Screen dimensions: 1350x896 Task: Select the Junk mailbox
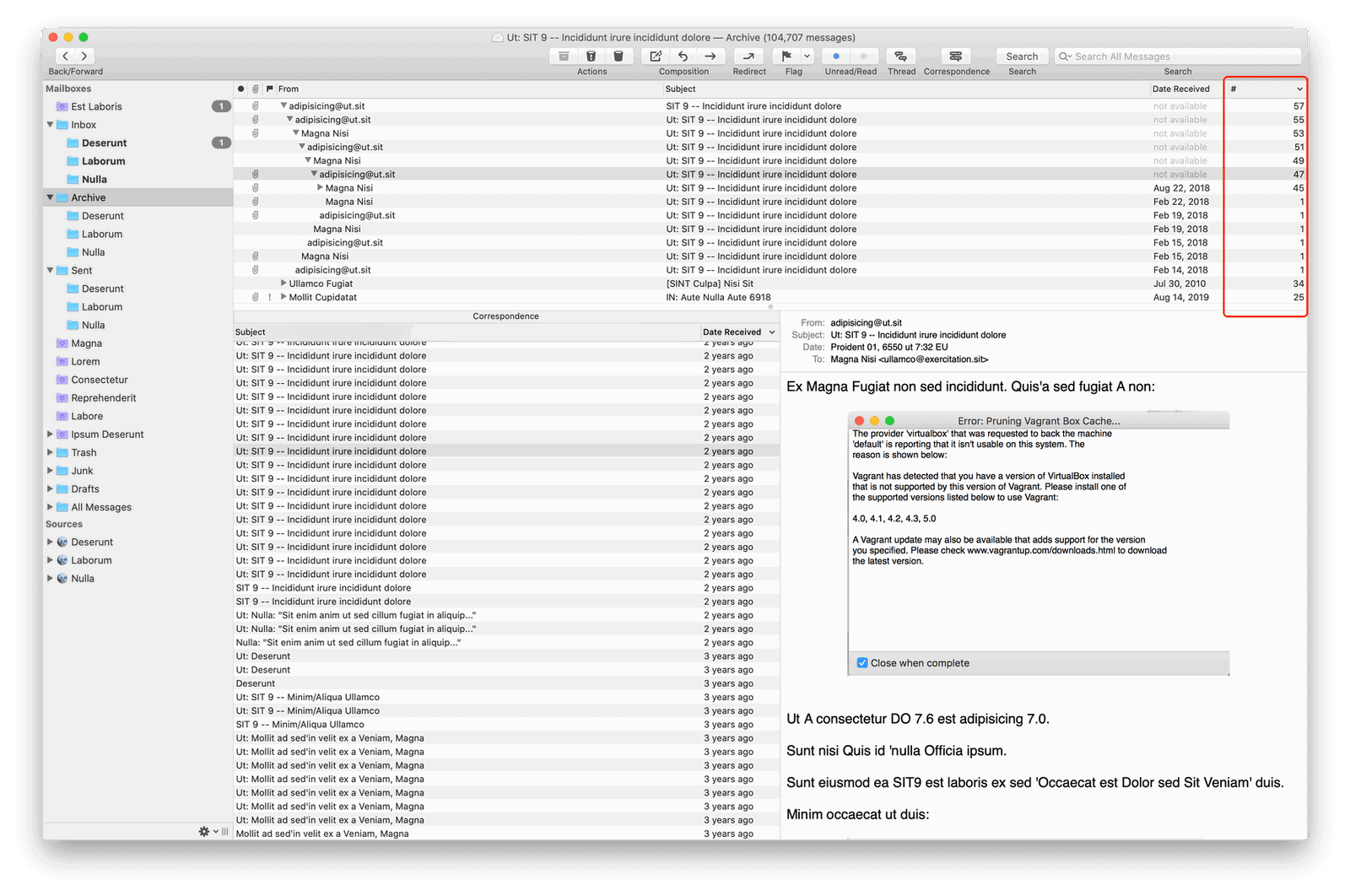tap(83, 470)
